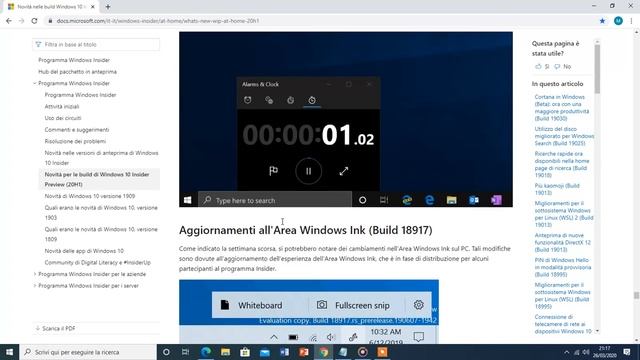Open the notification center icon
This screenshot has width=640, height=360.
[627, 352]
